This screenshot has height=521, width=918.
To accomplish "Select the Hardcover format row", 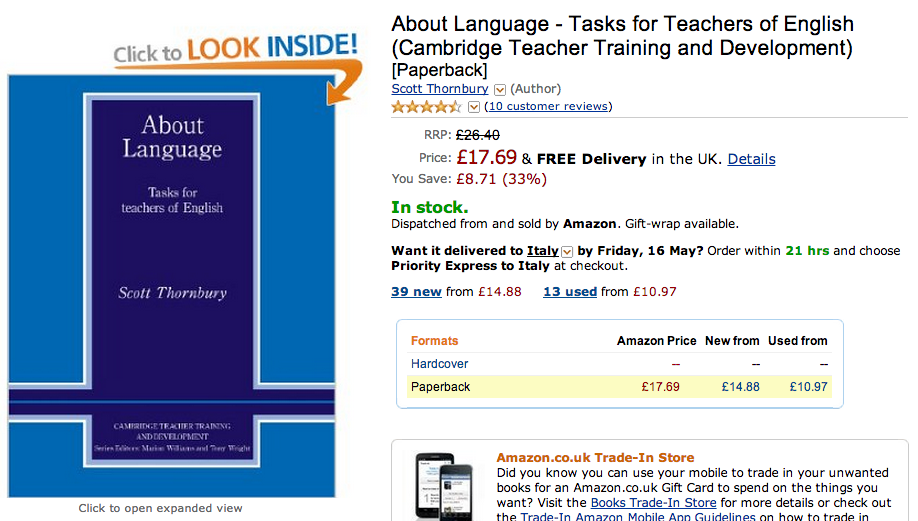I will (440, 364).
